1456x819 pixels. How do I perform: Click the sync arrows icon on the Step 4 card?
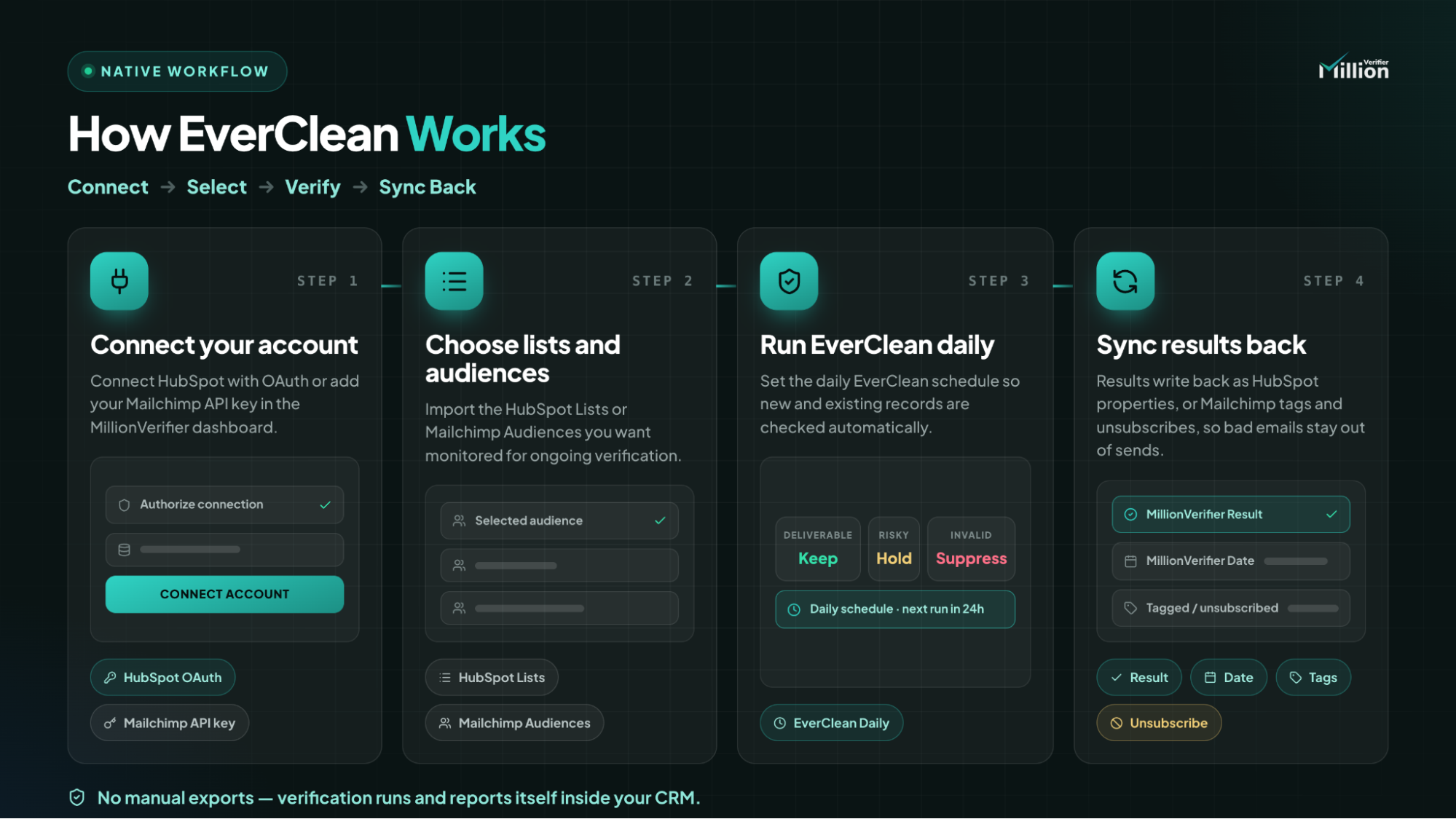[x=1125, y=281]
